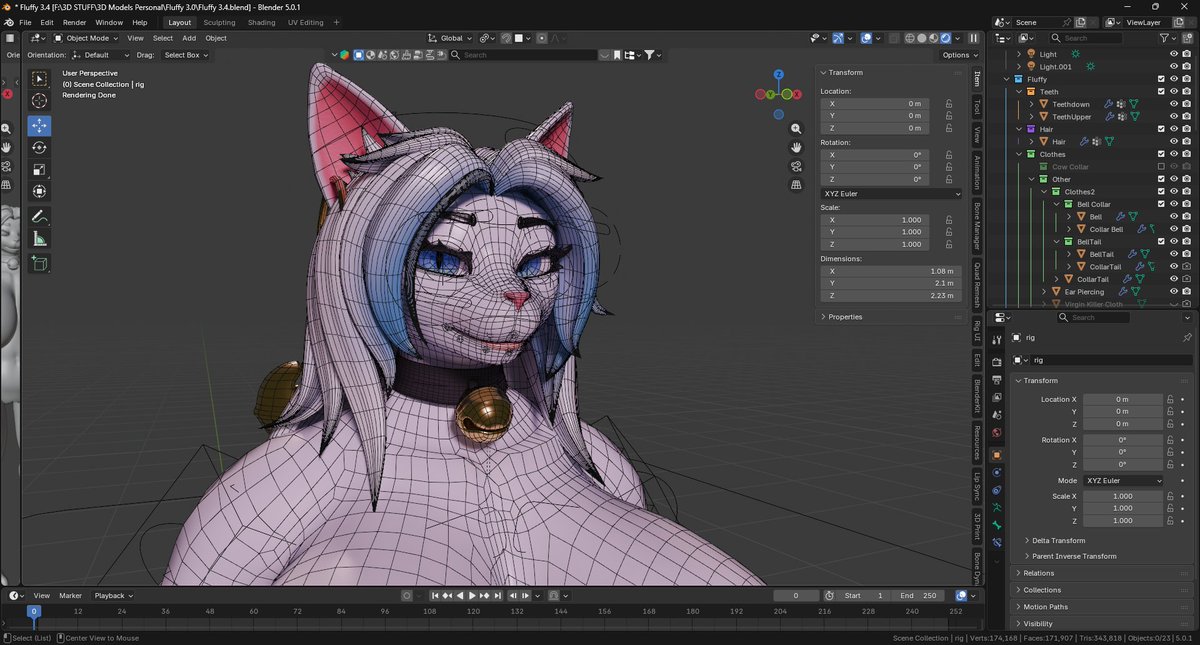Viewport: 1200px width, 645px height.
Task: Switch to material preview shading
Action: pos(934,38)
